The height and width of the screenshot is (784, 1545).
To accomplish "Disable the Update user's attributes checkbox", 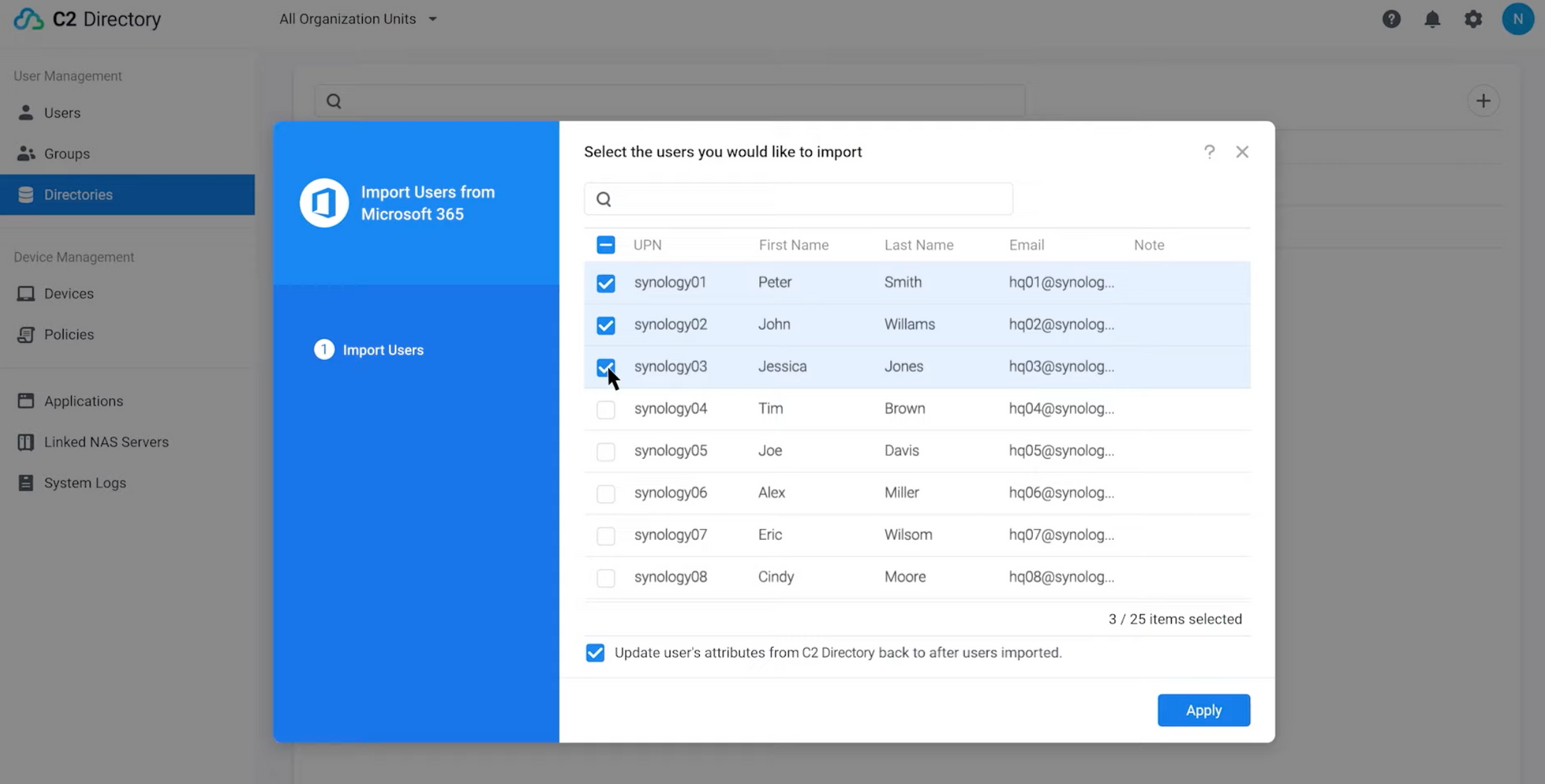I will coord(595,653).
